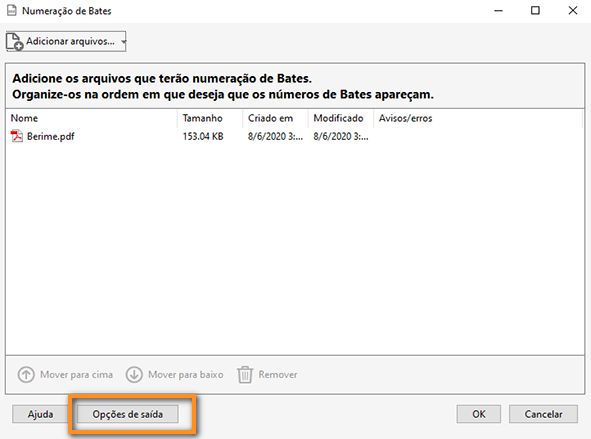Click the Numeração de Bates title icon

(12, 11)
